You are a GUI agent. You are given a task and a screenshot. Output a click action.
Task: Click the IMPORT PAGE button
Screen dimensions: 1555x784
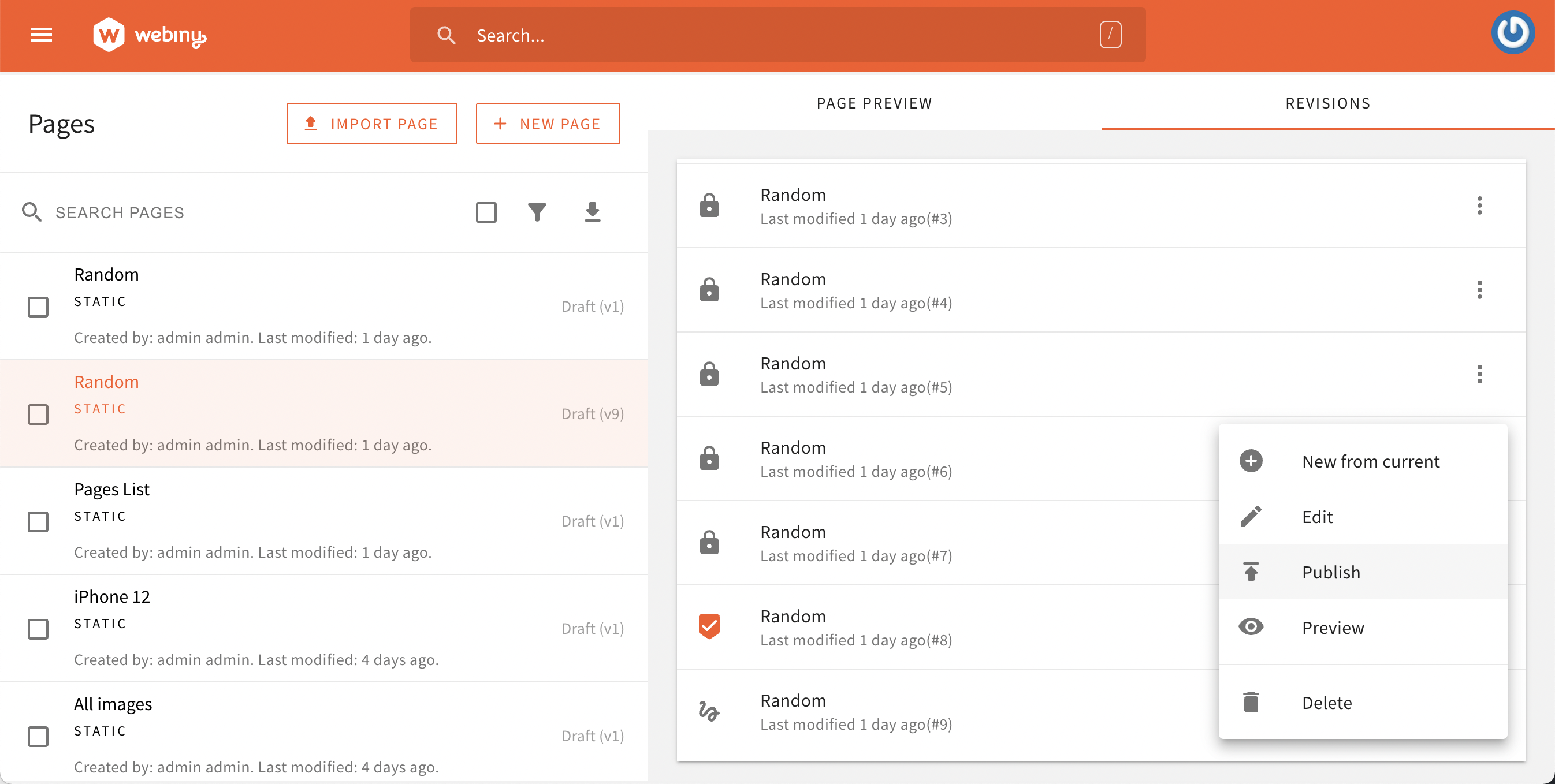371,123
